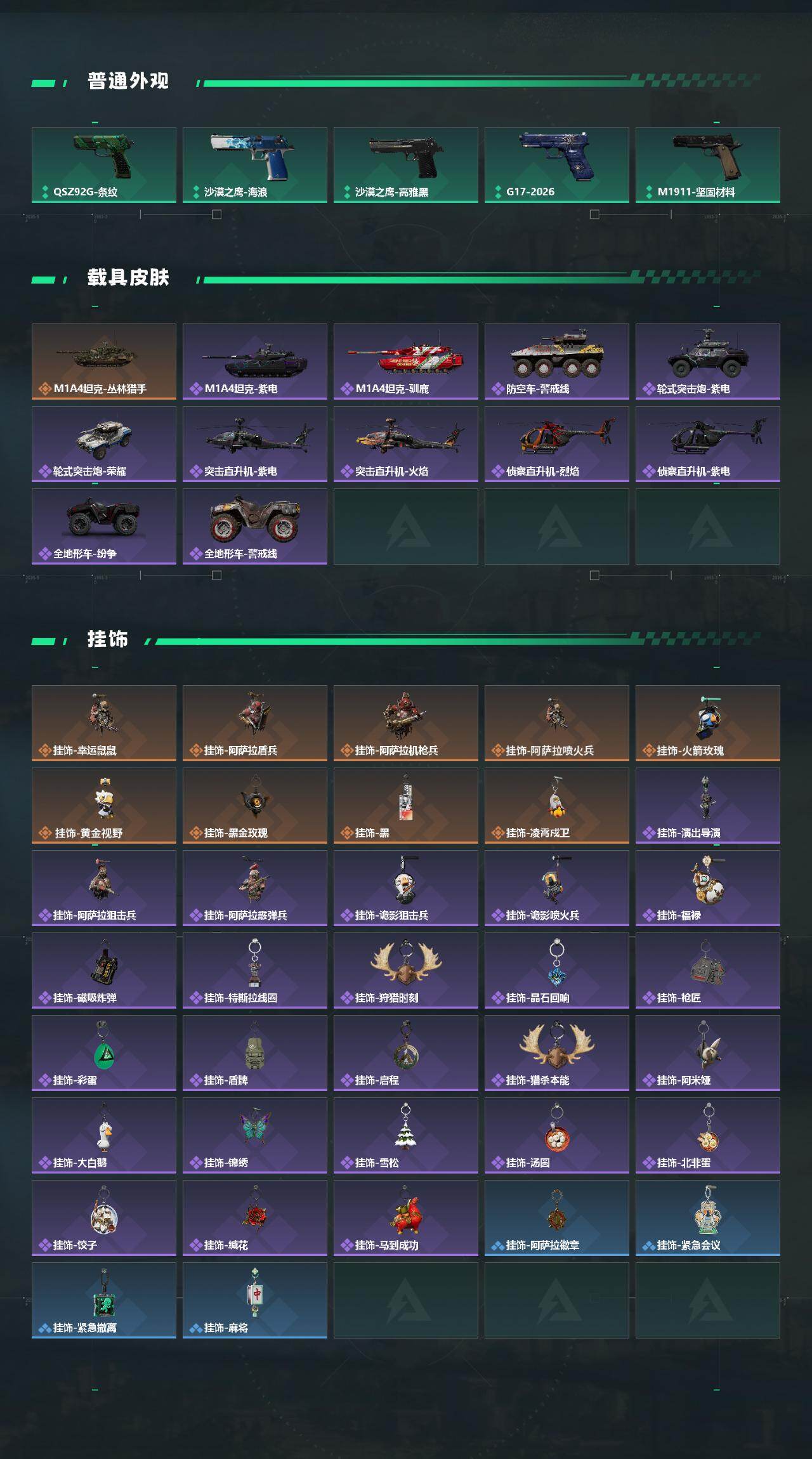This screenshot has height=1459, width=812.
Task: Select the QSZ92G-条纹 pistol skin
Action: [104, 165]
